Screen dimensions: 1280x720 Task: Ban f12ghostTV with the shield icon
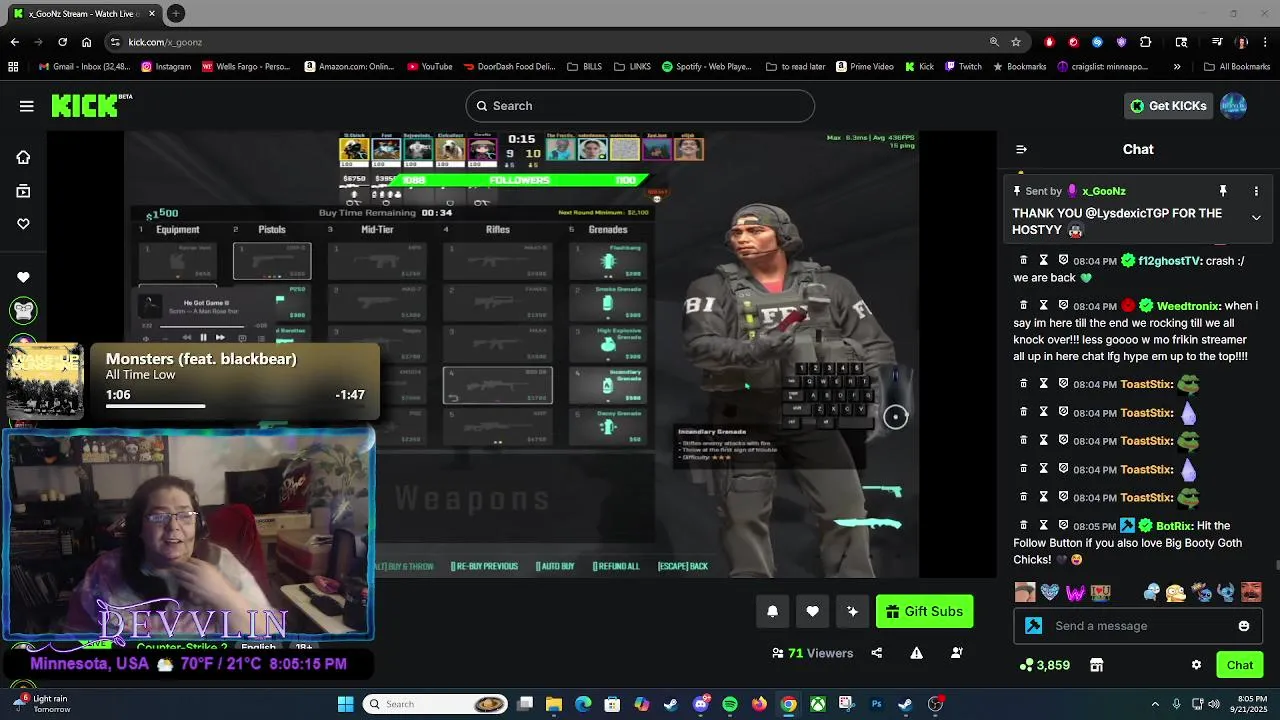point(1063,260)
